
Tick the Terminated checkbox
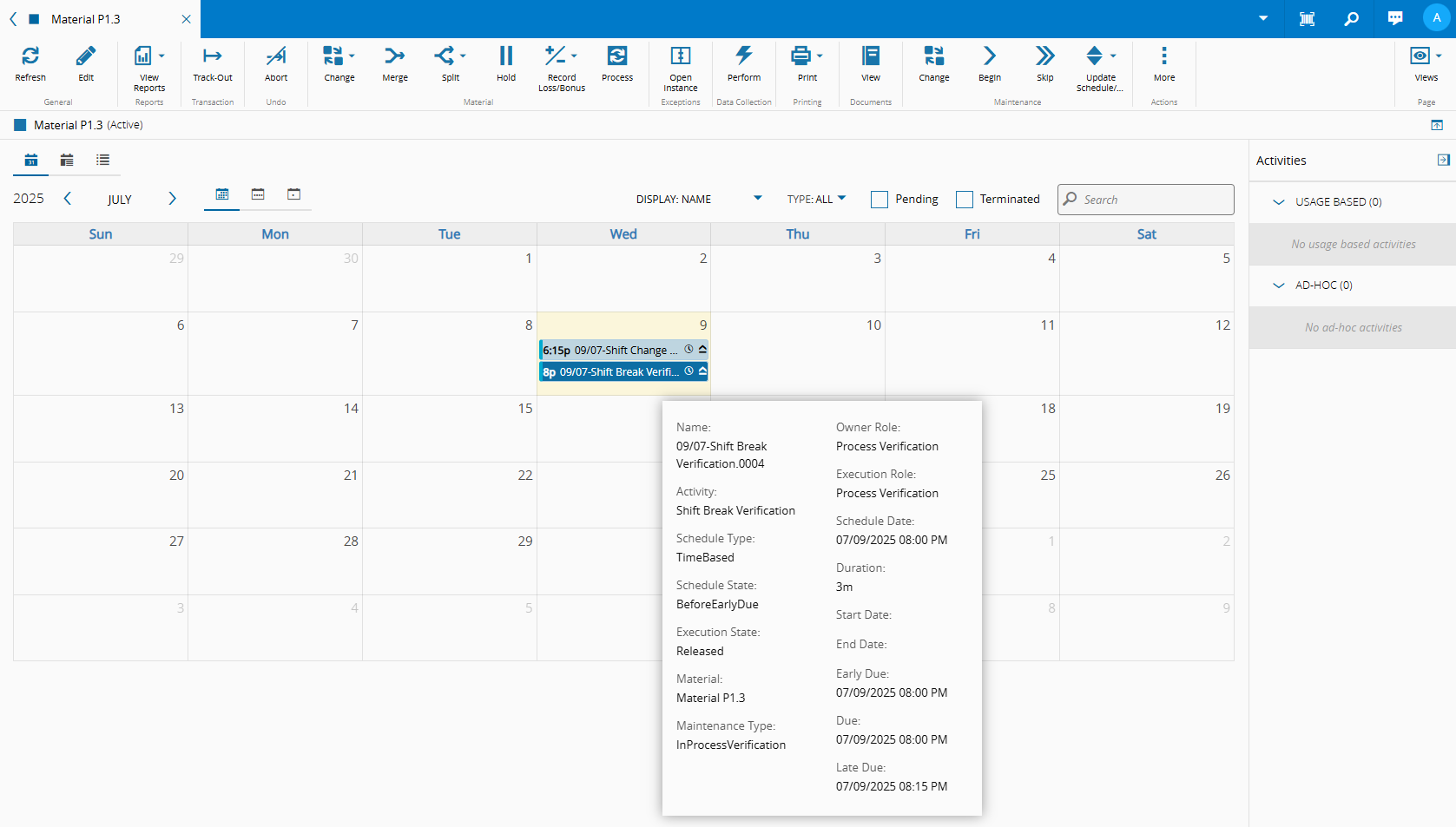click(965, 200)
